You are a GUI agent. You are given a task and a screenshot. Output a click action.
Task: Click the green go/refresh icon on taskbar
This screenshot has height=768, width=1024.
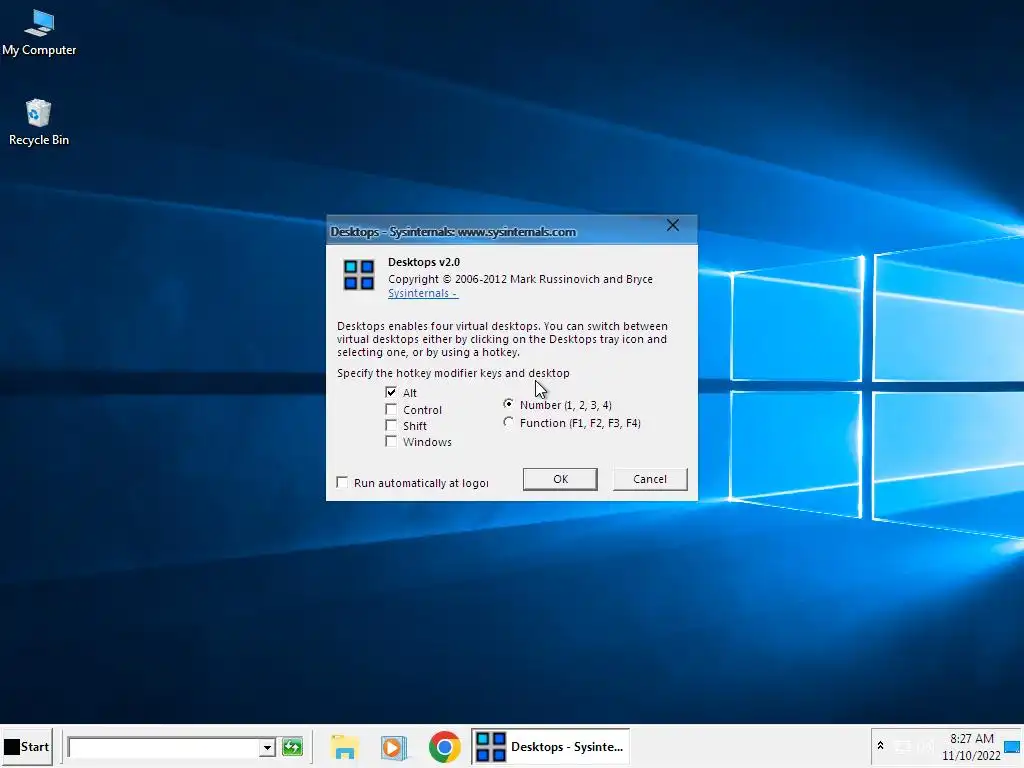[x=292, y=747]
